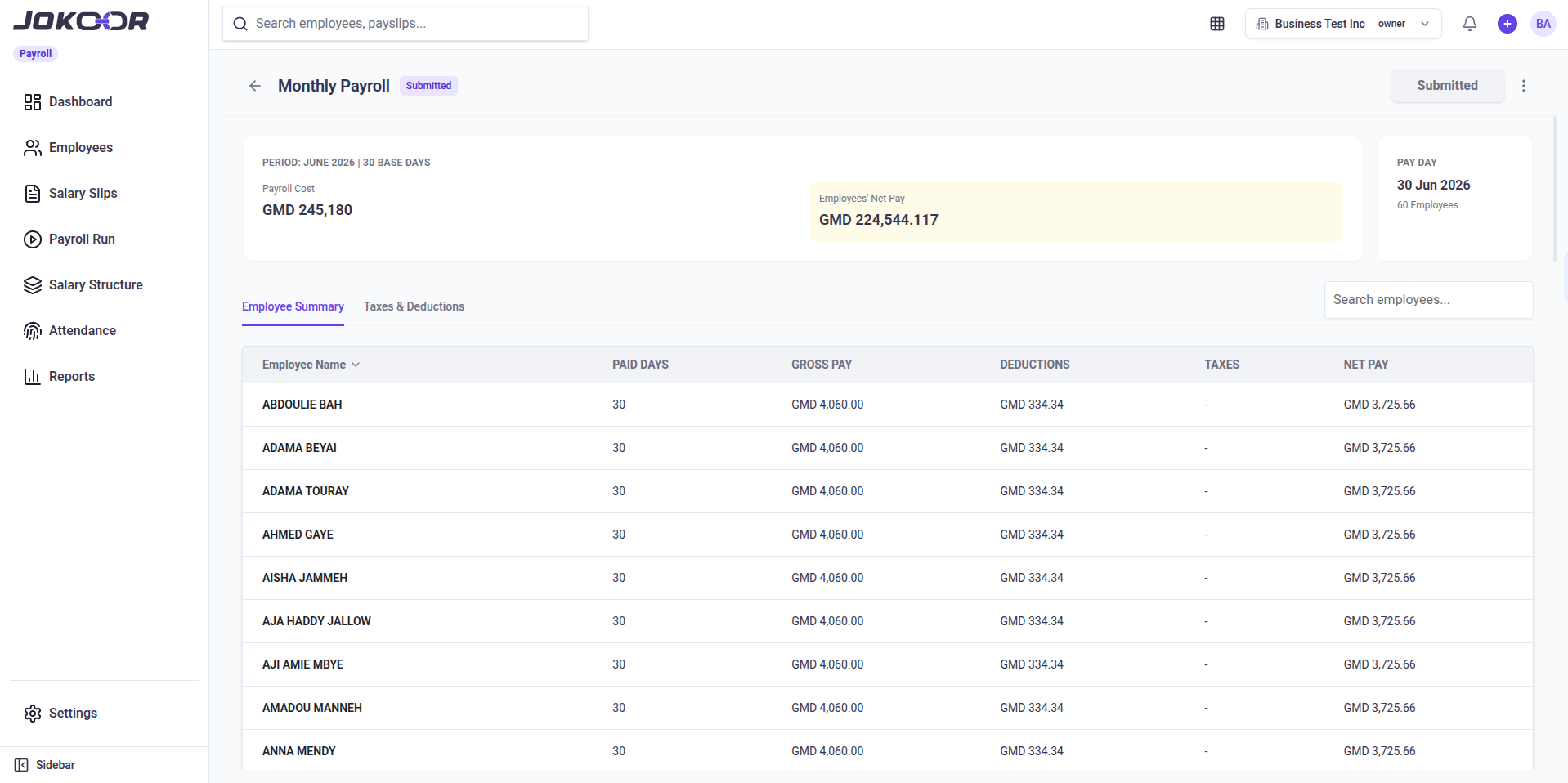This screenshot has width=1568, height=783.
Task: Open ABDOULIE BAH employee row
Action: click(888, 405)
